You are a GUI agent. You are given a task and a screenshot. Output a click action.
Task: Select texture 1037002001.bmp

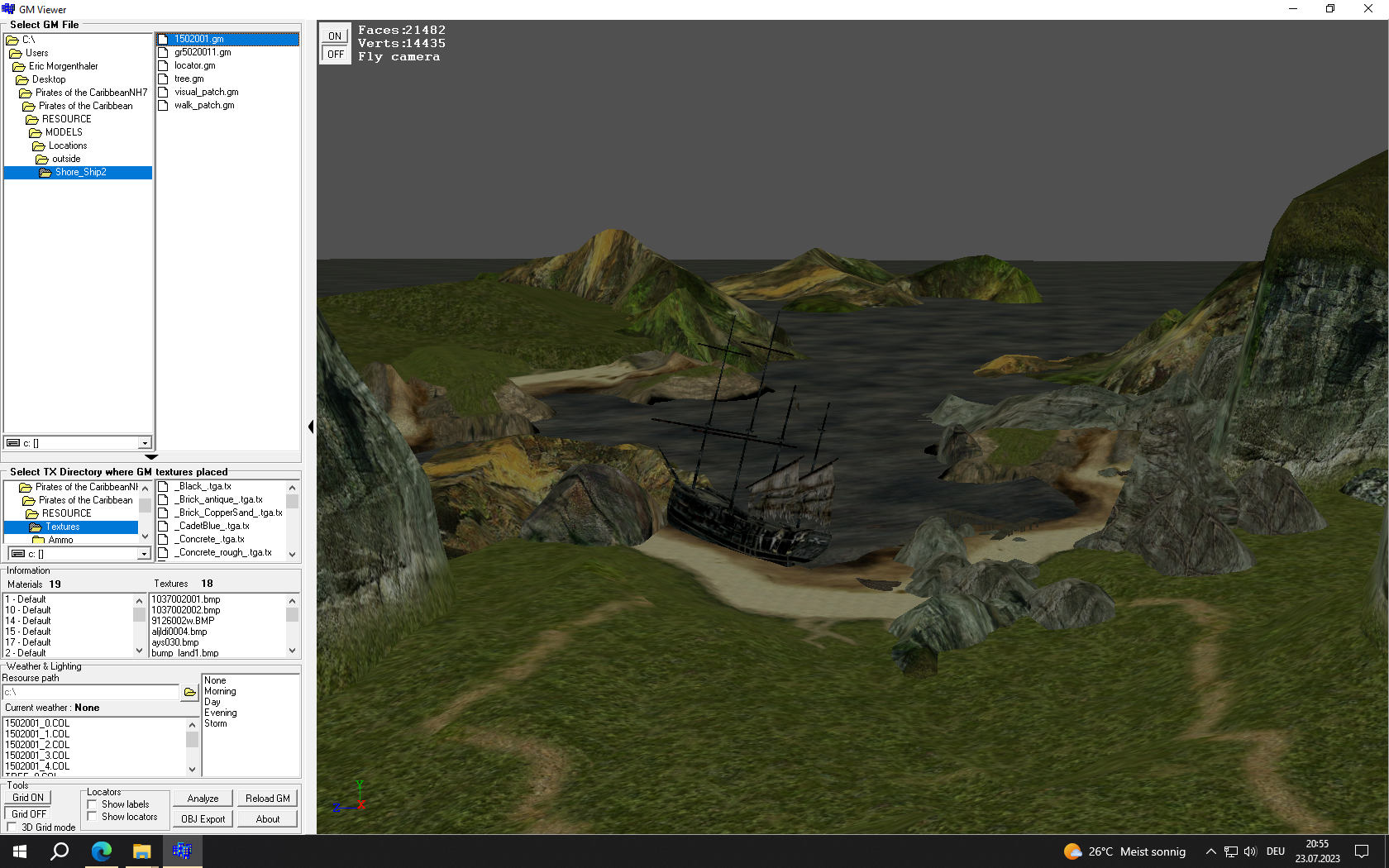pyautogui.click(x=186, y=599)
